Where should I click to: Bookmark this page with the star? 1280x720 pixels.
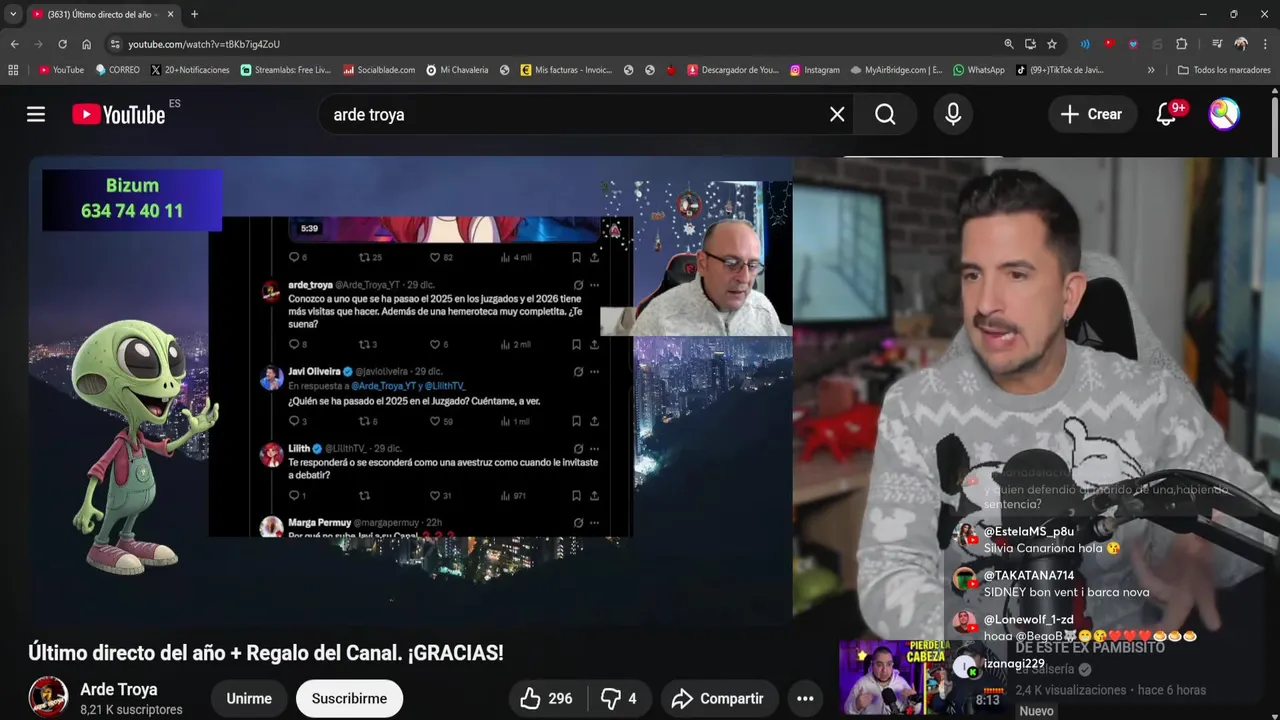(x=1052, y=44)
